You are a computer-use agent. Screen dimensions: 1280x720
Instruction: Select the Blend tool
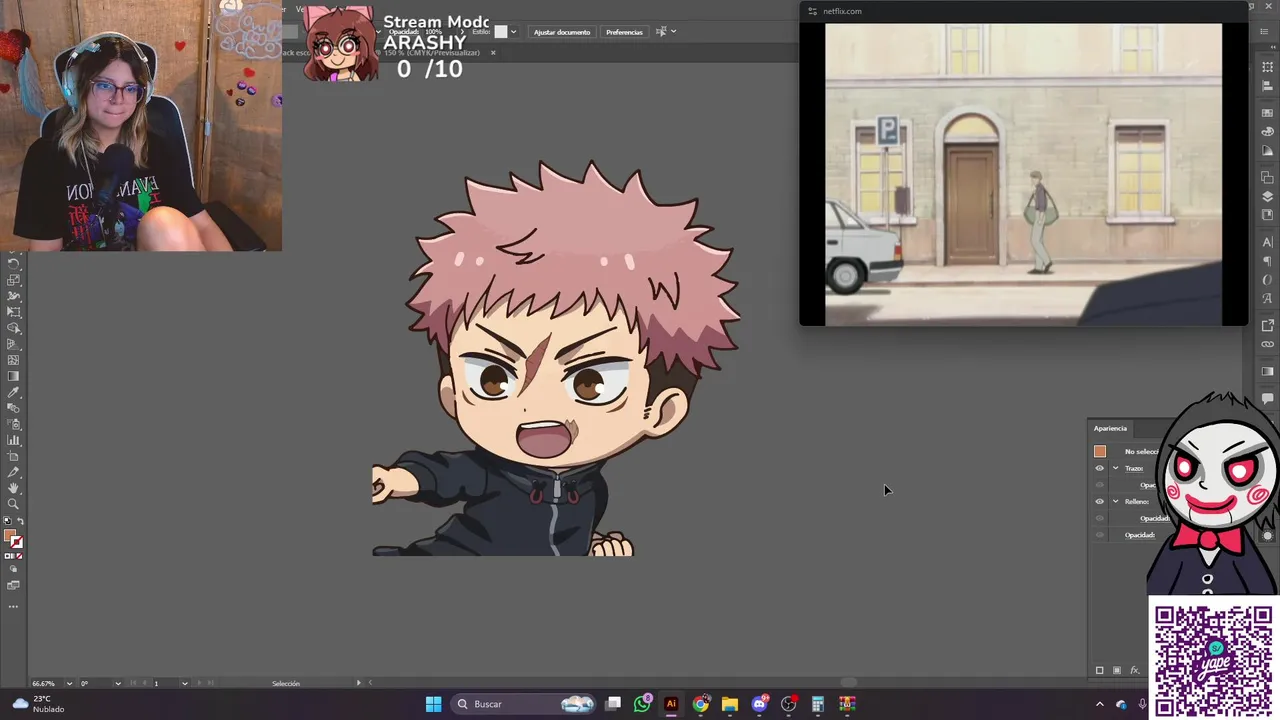(x=14, y=408)
